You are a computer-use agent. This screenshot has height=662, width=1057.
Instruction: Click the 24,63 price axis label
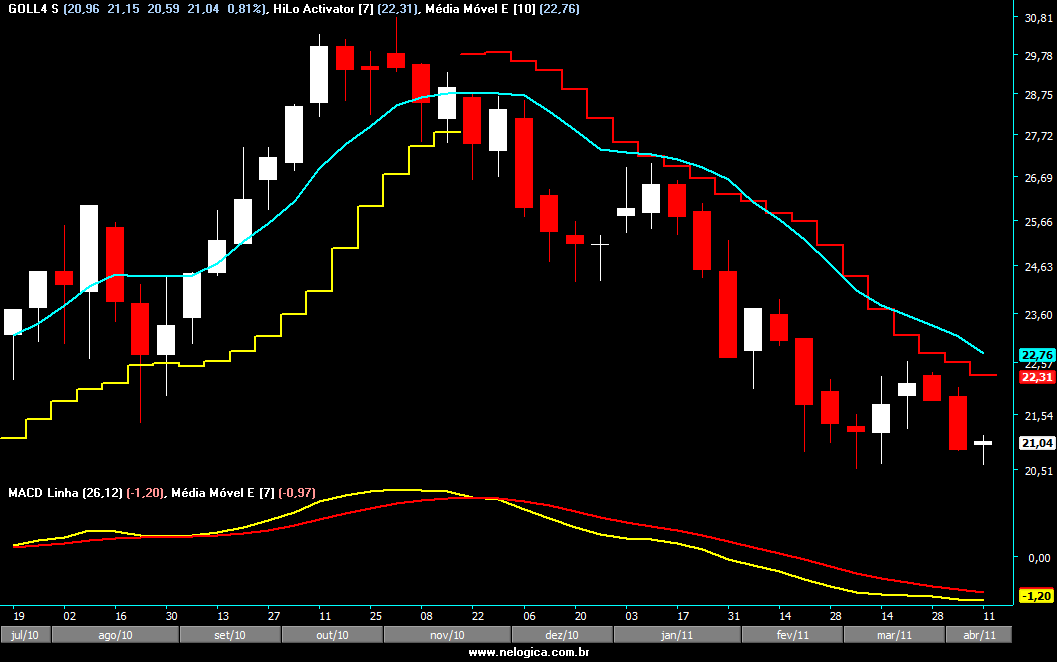point(1038,267)
